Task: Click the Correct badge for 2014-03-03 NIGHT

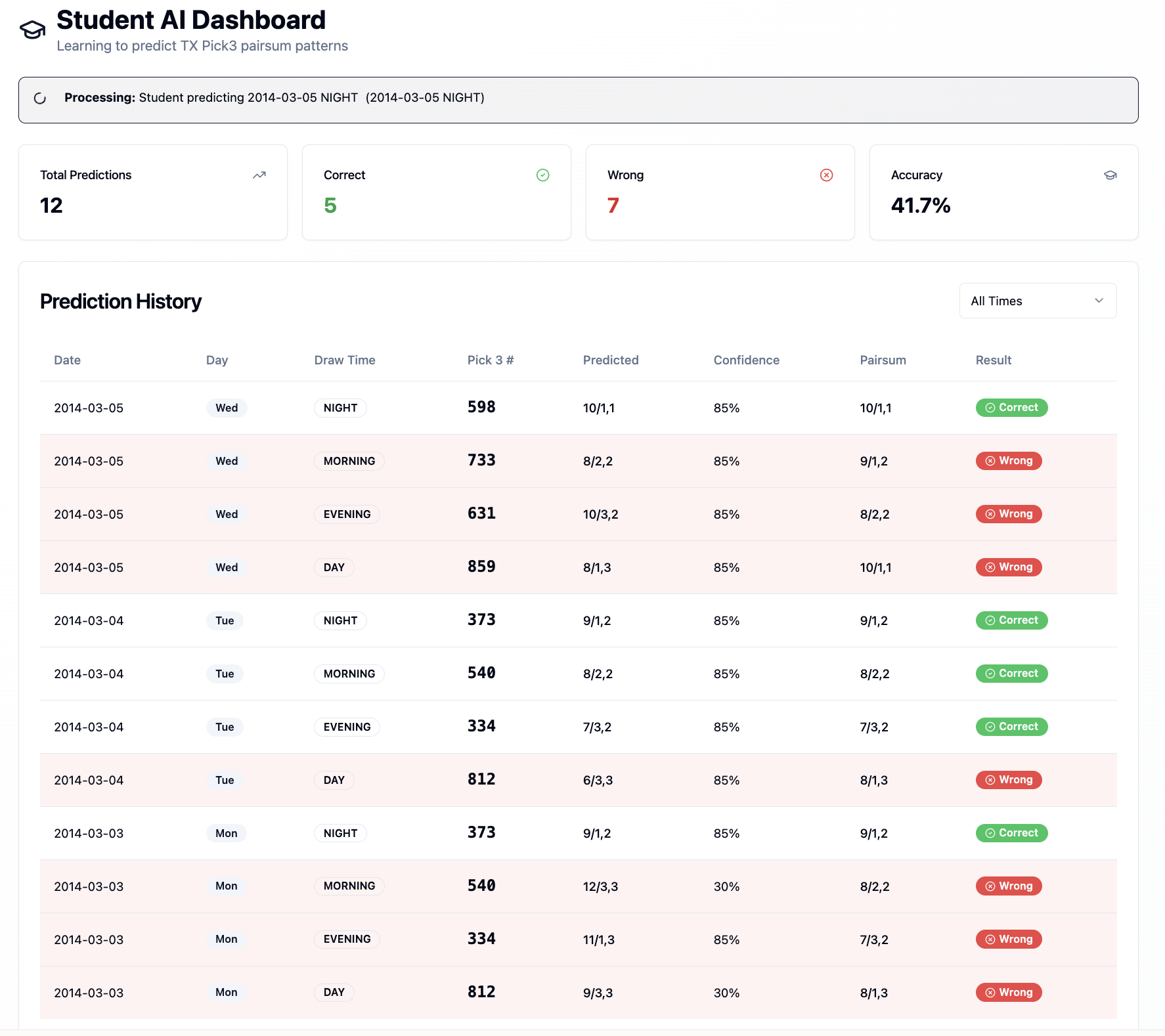Action: click(x=1011, y=833)
